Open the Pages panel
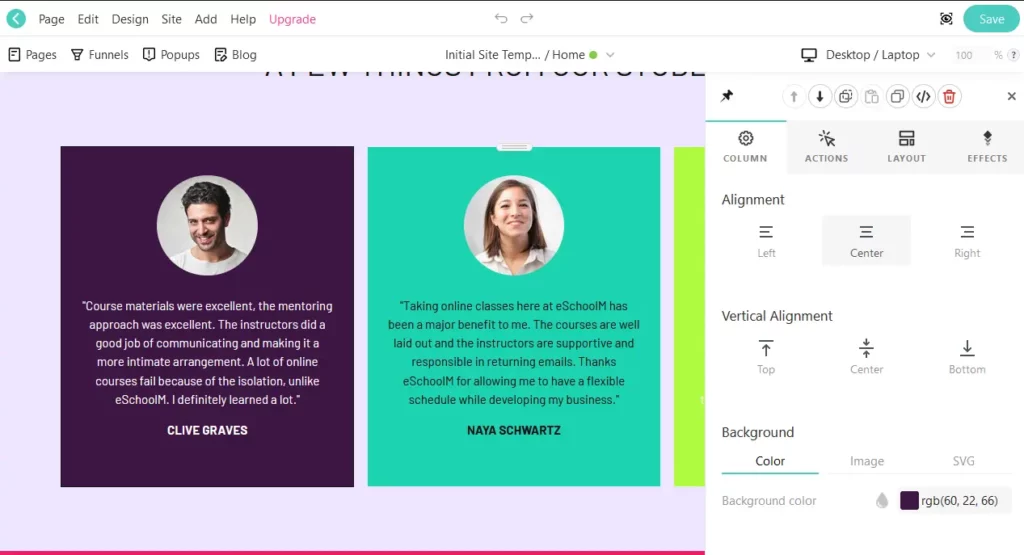This screenshot has width=1024, height=555. pyautogui.click(x=32, y=55)
